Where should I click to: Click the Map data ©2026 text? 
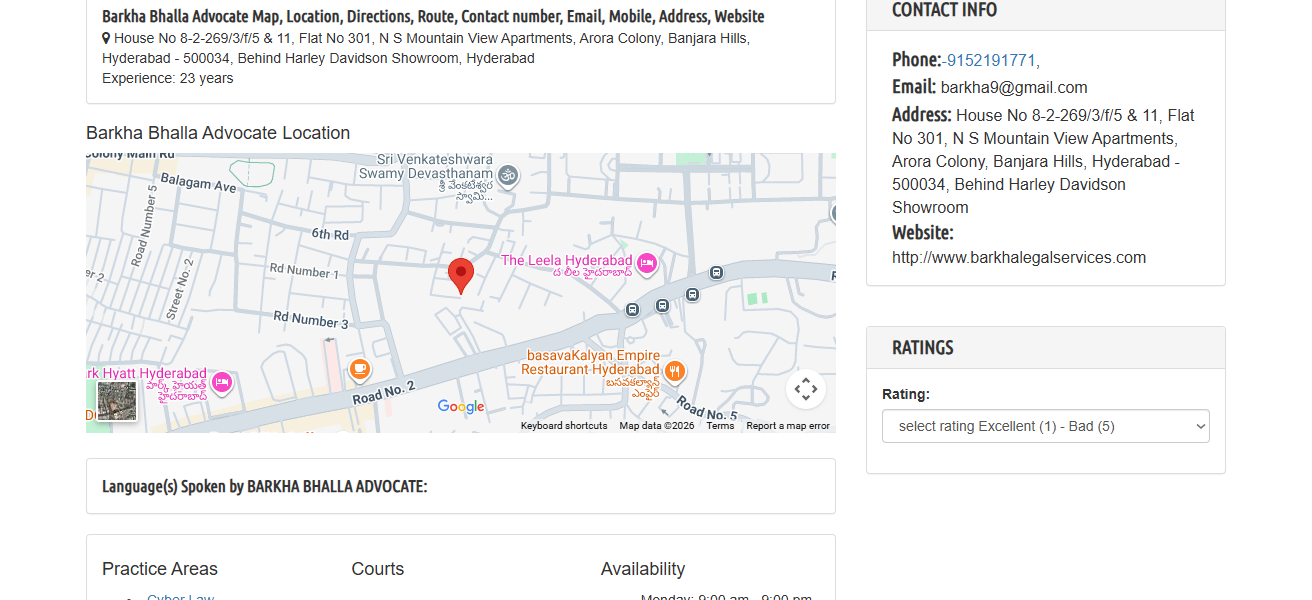[x=656, y=426]
